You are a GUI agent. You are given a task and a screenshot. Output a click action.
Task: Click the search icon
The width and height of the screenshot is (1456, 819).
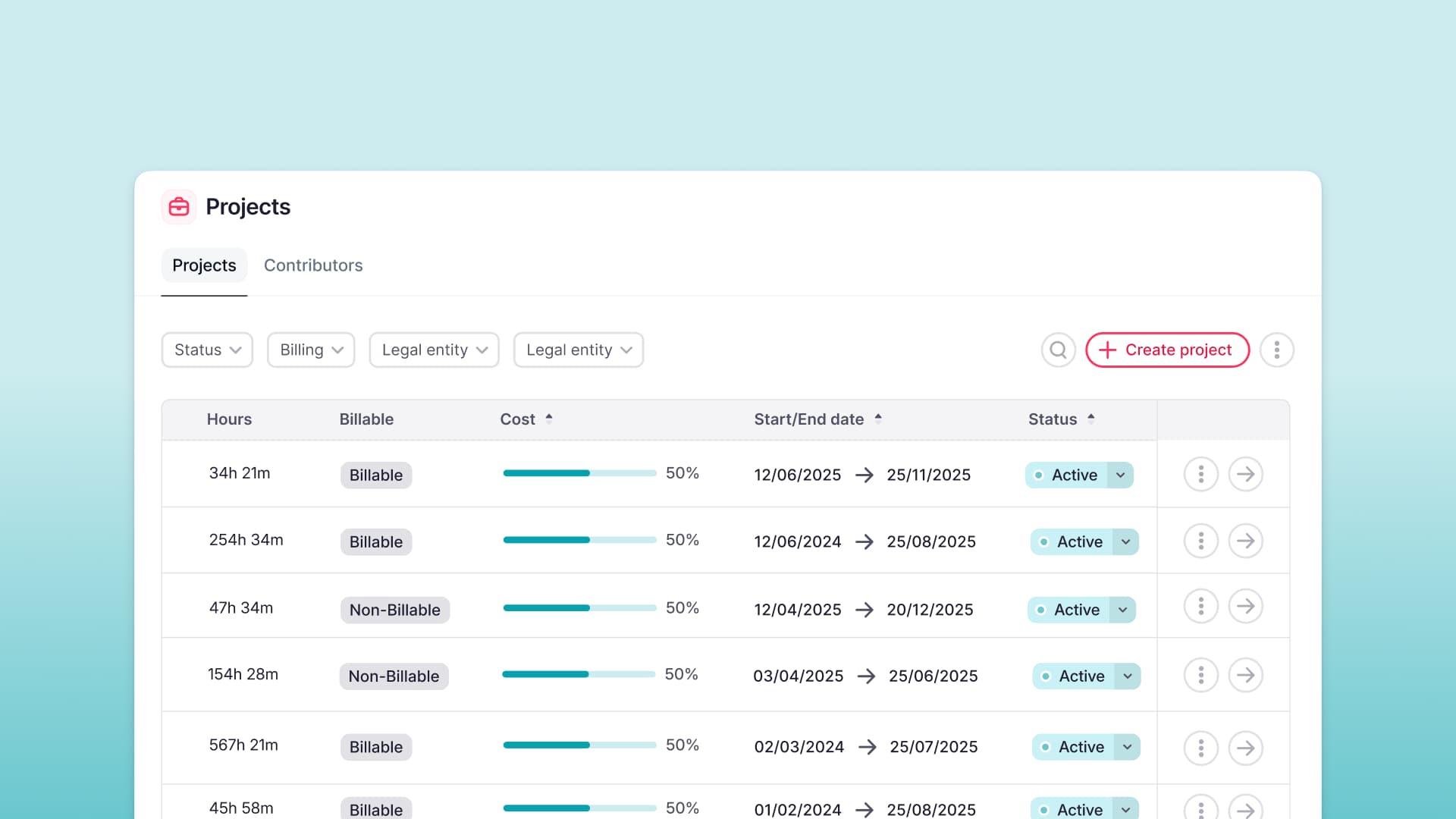[1059, 350]
